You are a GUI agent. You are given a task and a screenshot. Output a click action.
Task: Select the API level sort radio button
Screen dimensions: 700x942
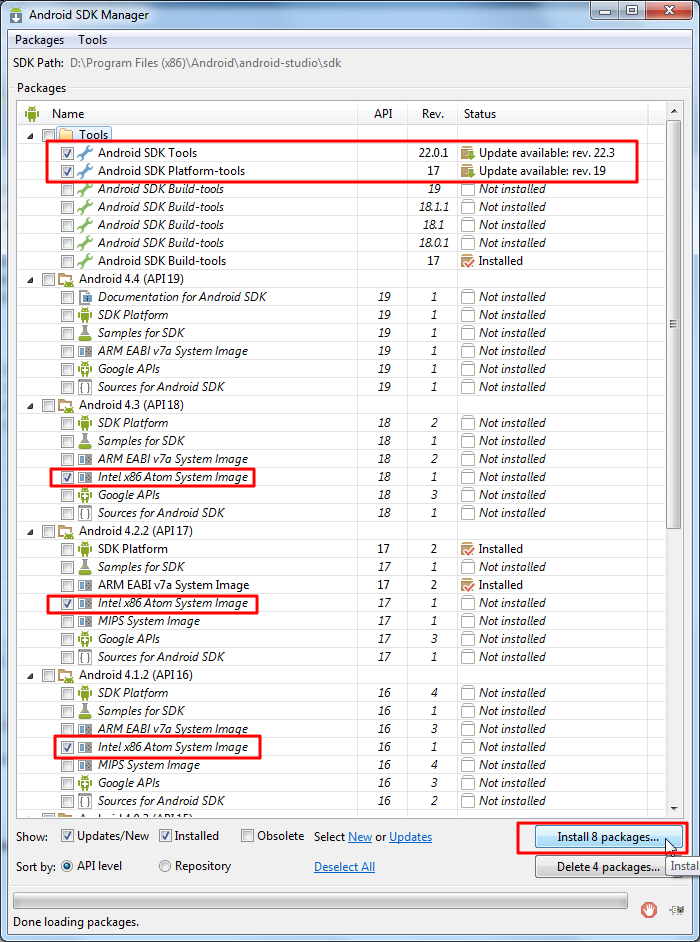click(67, 866)
